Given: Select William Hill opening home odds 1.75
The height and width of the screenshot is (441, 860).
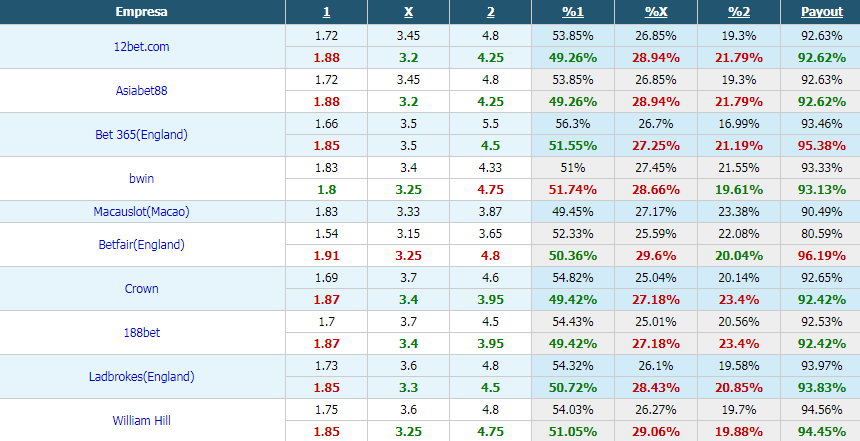Looking at the screenshot, I should click(326, 409).
